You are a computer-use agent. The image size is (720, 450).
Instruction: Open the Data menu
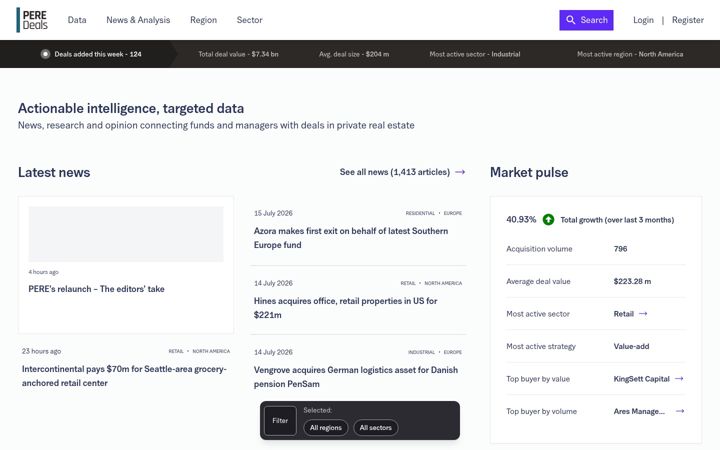77,20
